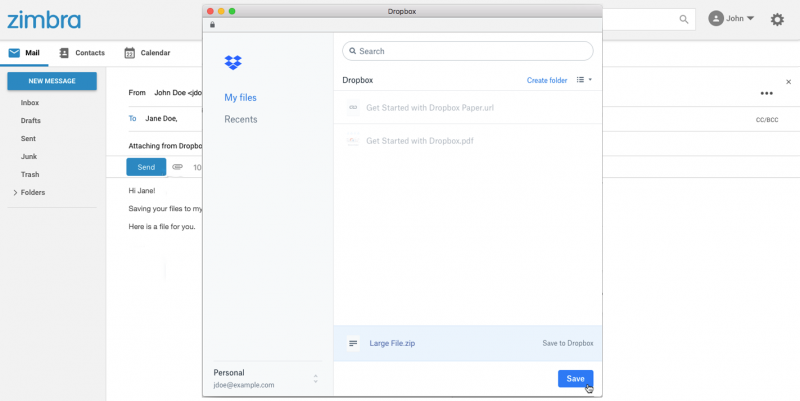Click the Send button

[146, 167]
